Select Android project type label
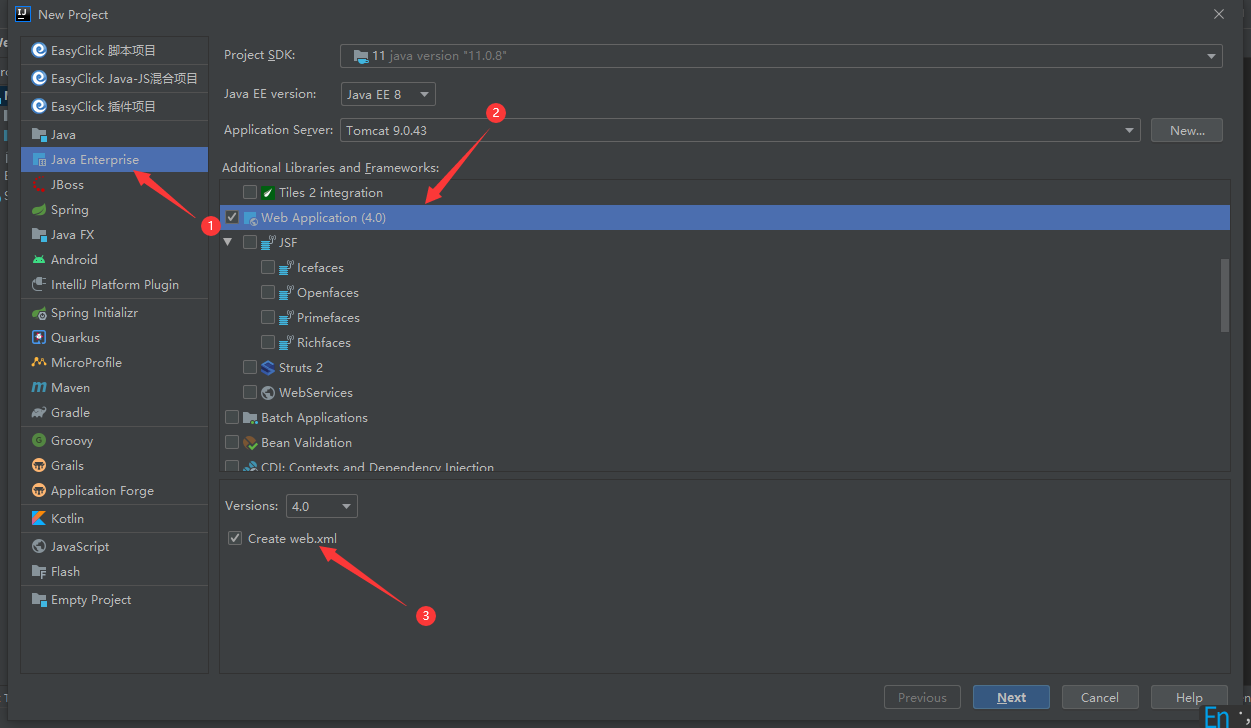Screen dimensions: 1251x728 75,260
